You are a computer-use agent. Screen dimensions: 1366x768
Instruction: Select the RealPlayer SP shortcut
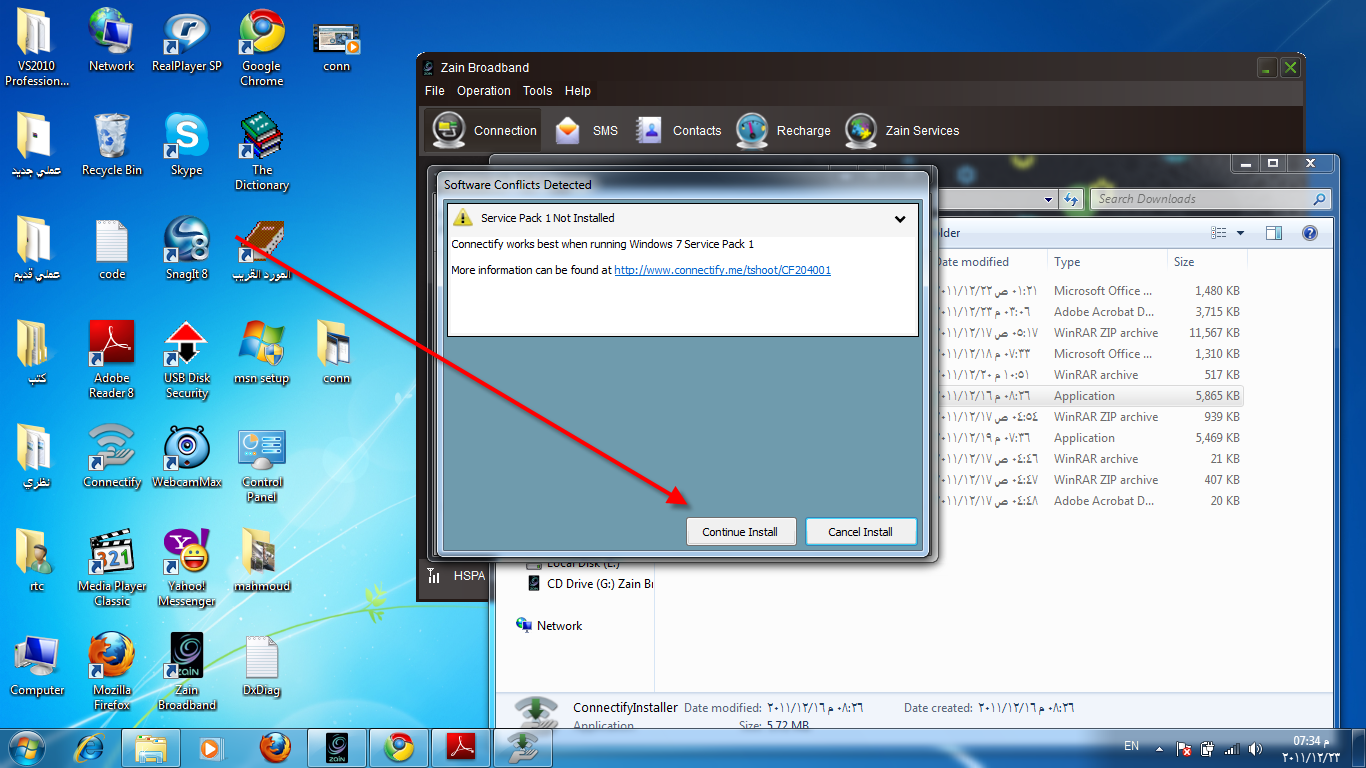[187, 40]
